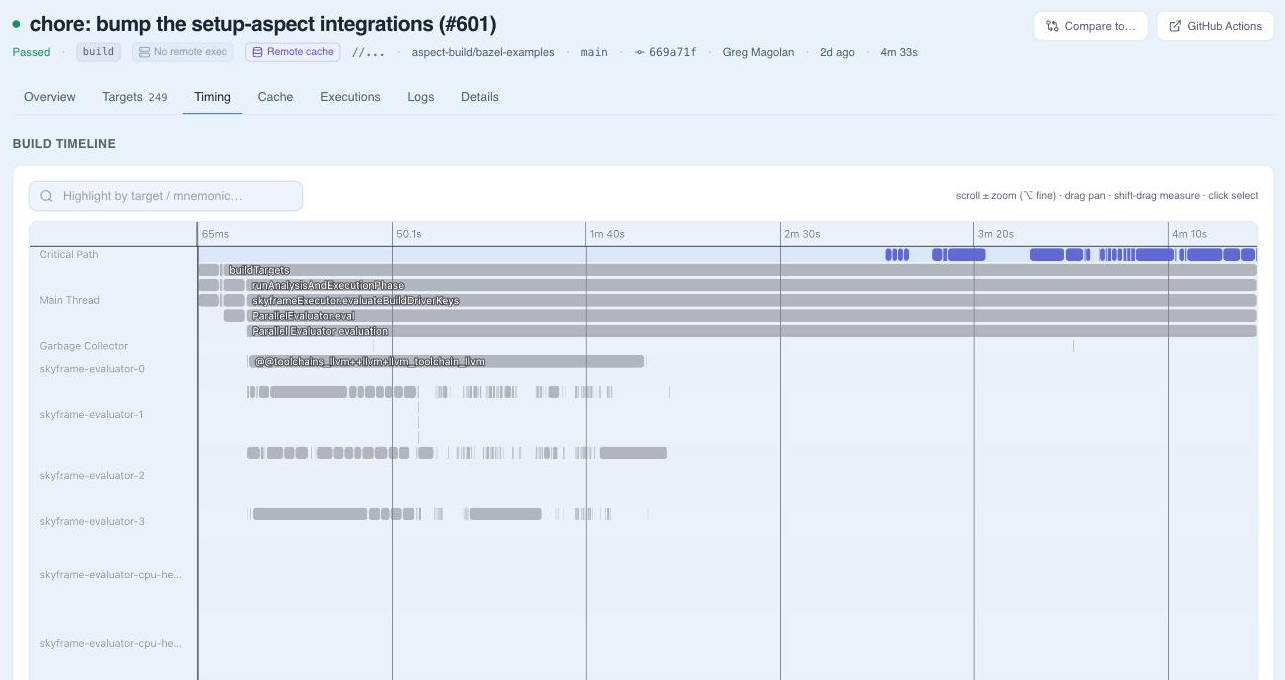Image resolution: width=1285 pixels, height=680 pixels.
Task: Click the external link icon on GitHub Actions
Action: point(1175,26)
